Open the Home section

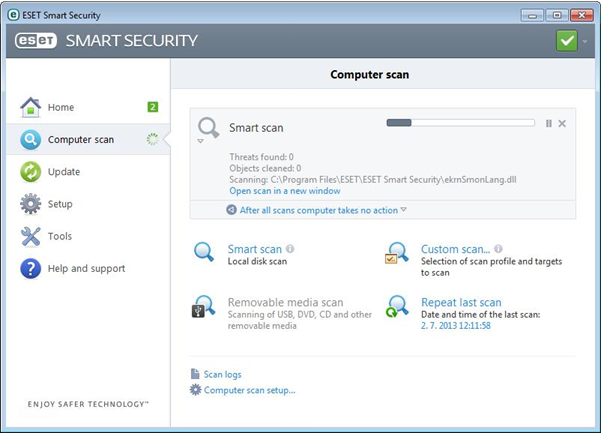[61, 107]
